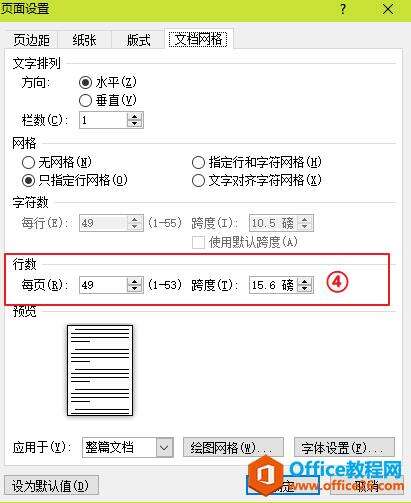Click the 每页 lines field showing 49
Screen dimensions: 411x503
(x=103, y=285)
